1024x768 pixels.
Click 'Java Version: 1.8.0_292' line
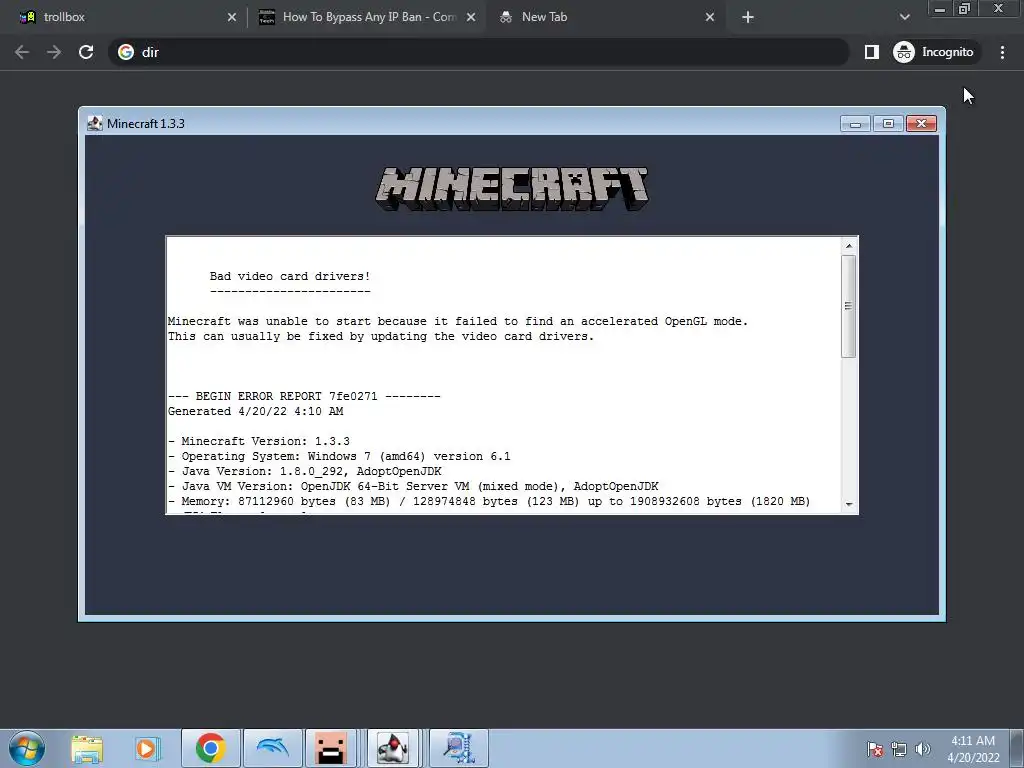point(305,472)
